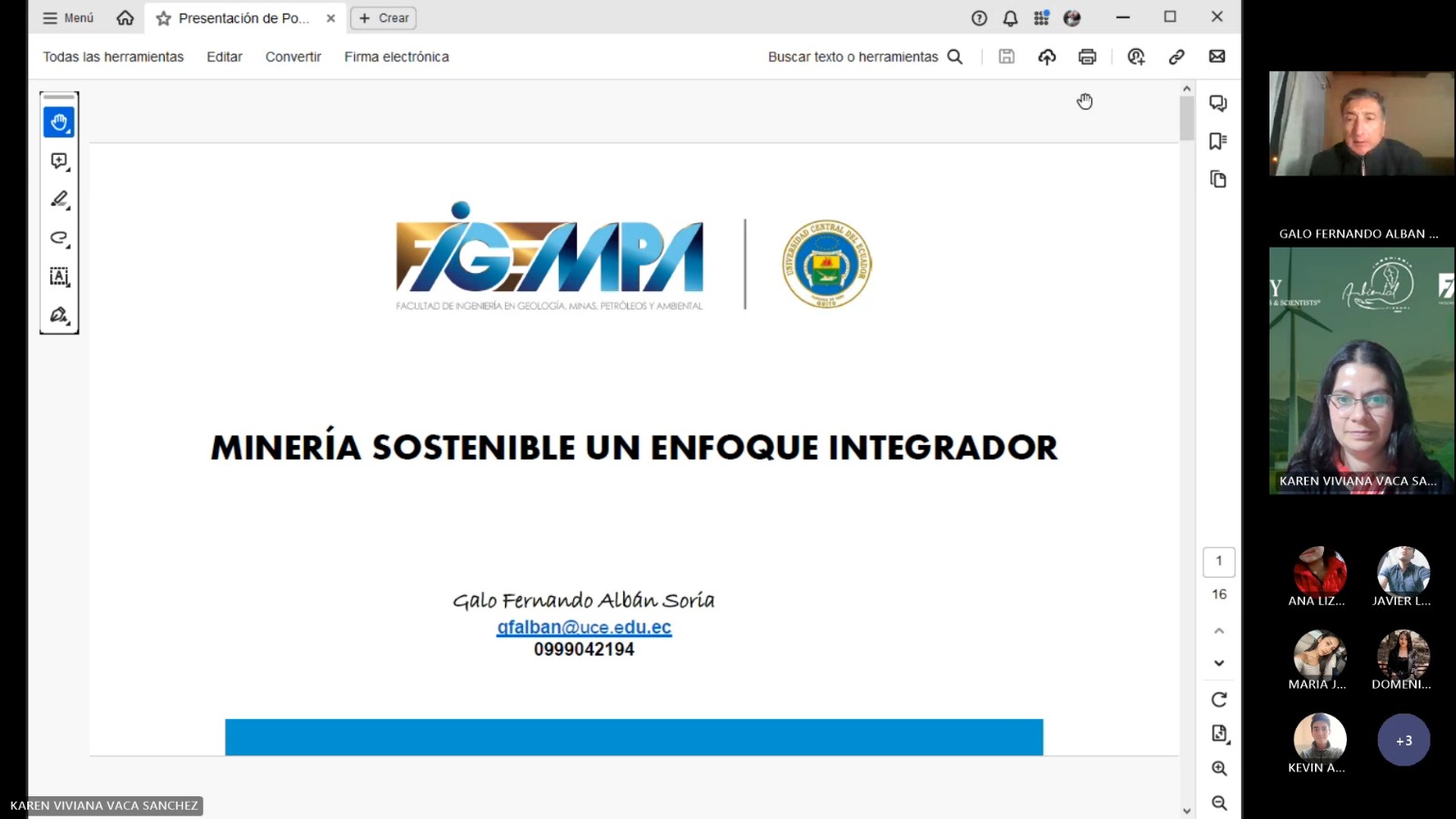Image resolution: width=1456 pixels, height=819 pixels.
Task: Click the upload to cloud icon
Action: tap(1047, 56)
